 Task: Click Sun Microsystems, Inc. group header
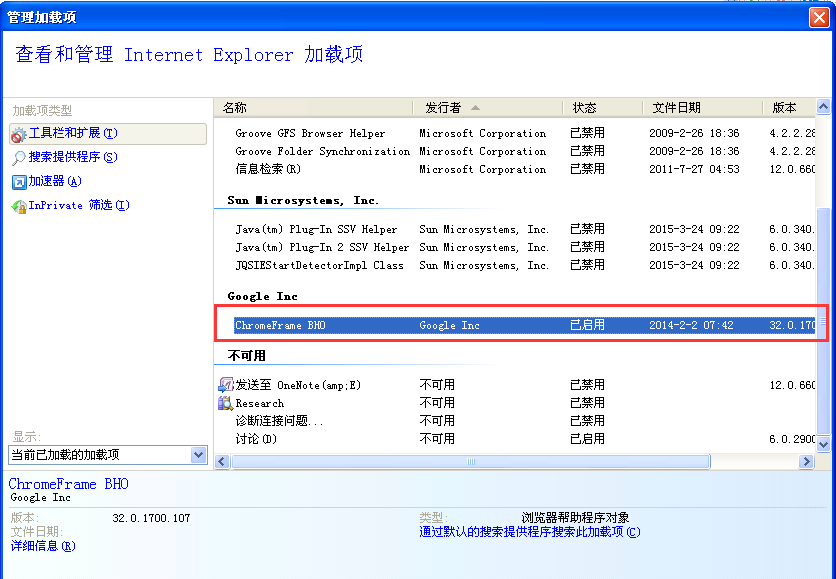click(303, 200)
